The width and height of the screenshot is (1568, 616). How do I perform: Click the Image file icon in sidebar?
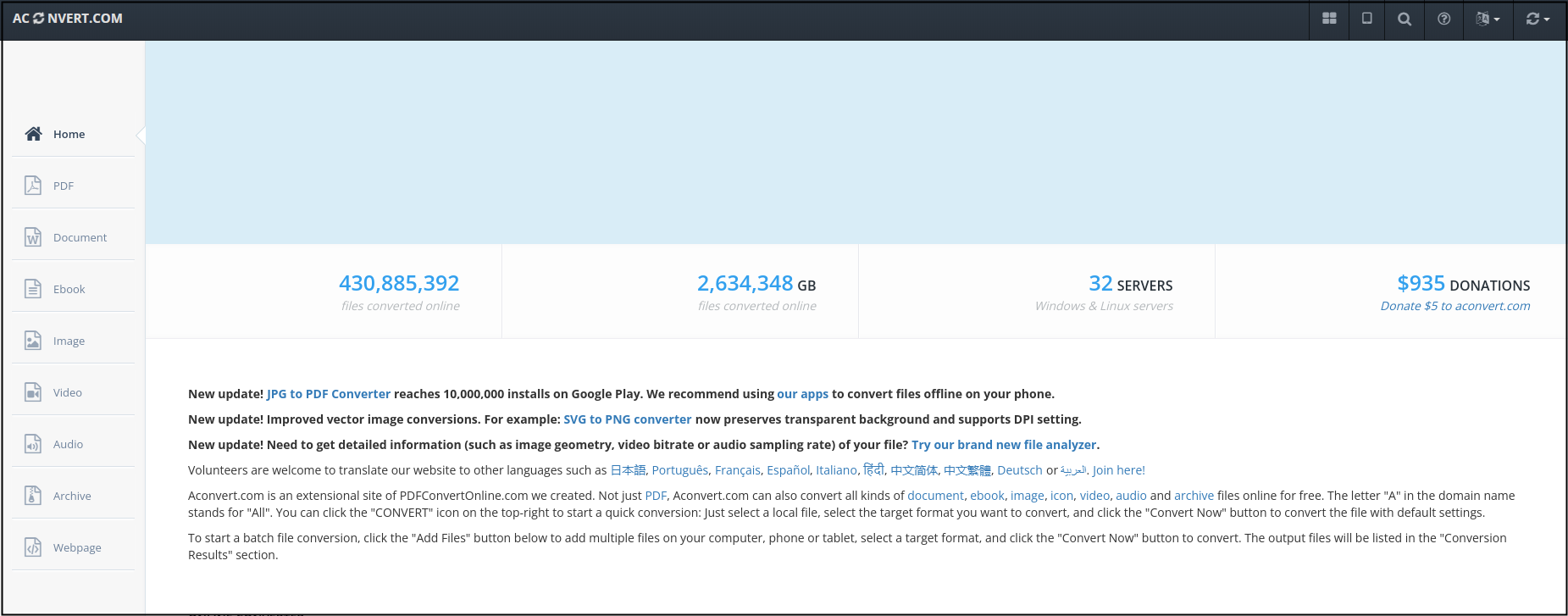tap(33, 341)
